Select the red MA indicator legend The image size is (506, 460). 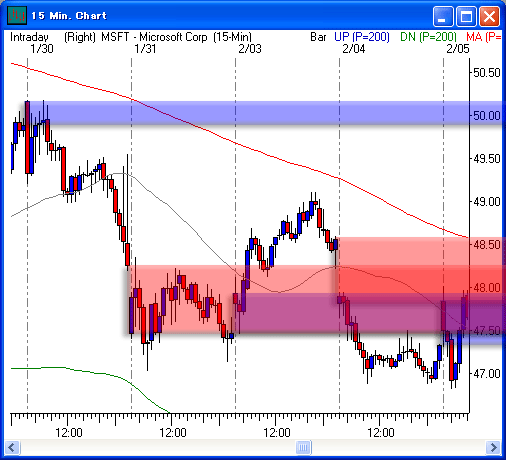(x=483, y=37)
